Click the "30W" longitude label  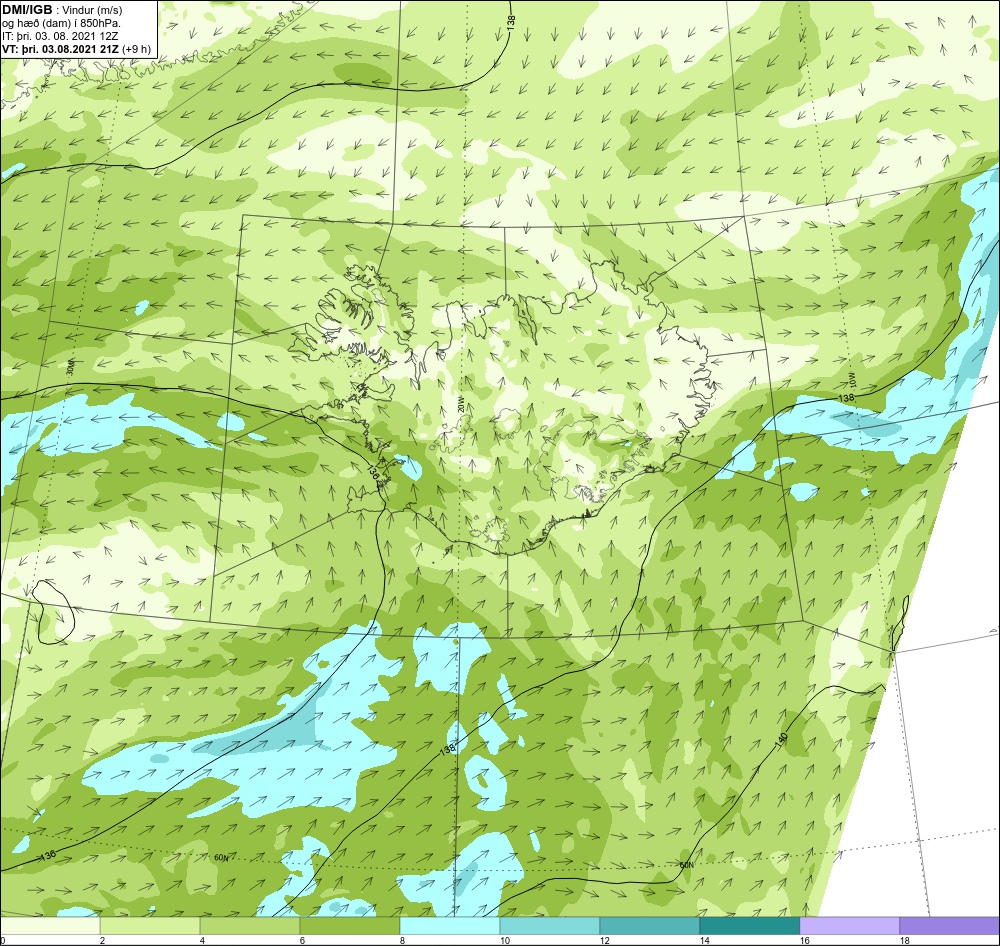70,368
